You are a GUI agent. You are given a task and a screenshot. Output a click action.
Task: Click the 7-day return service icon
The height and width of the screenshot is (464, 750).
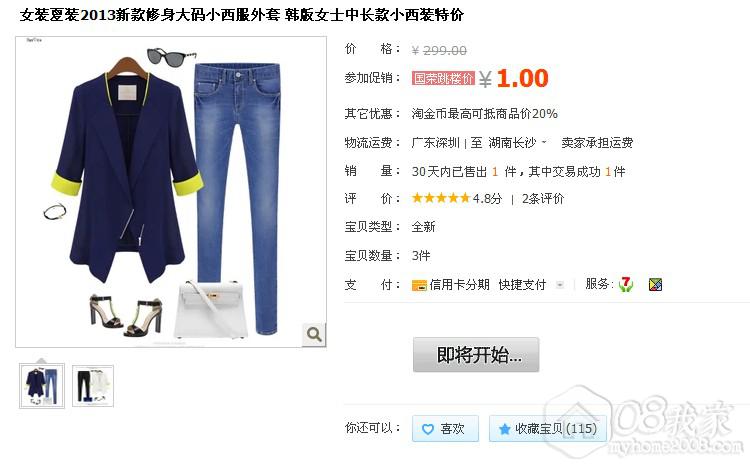pos(626,284)
